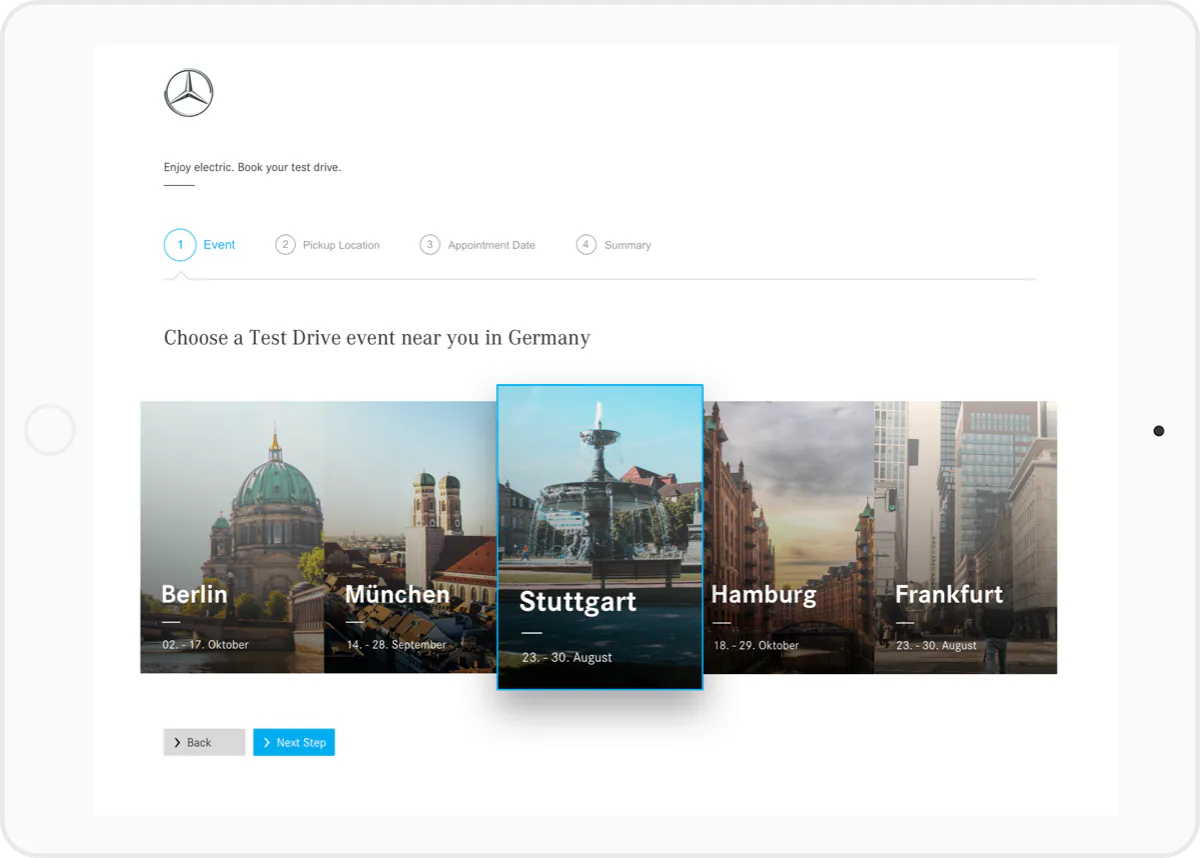Select step 2 circle icon
Viewport: 1200px width, 858px height.
285,245
